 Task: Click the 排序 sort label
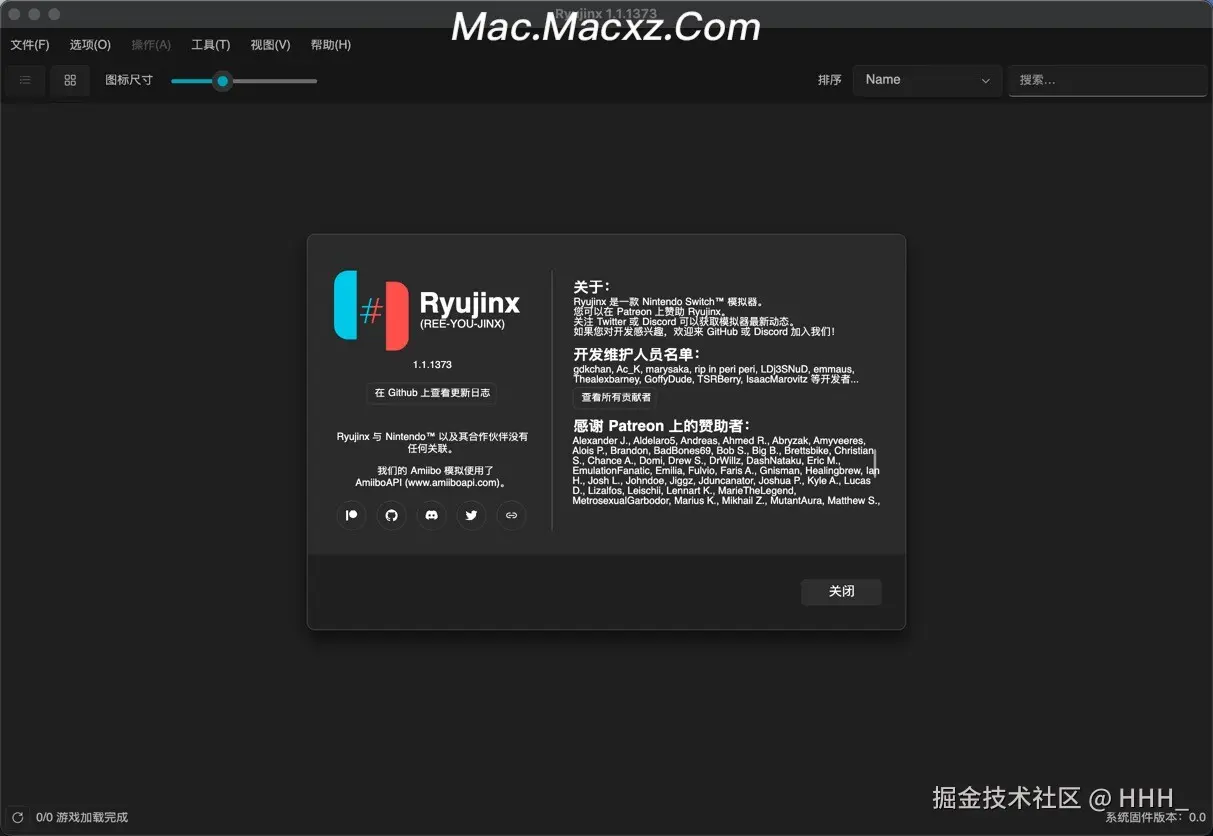pyautogui.click(x=830, y=80)
